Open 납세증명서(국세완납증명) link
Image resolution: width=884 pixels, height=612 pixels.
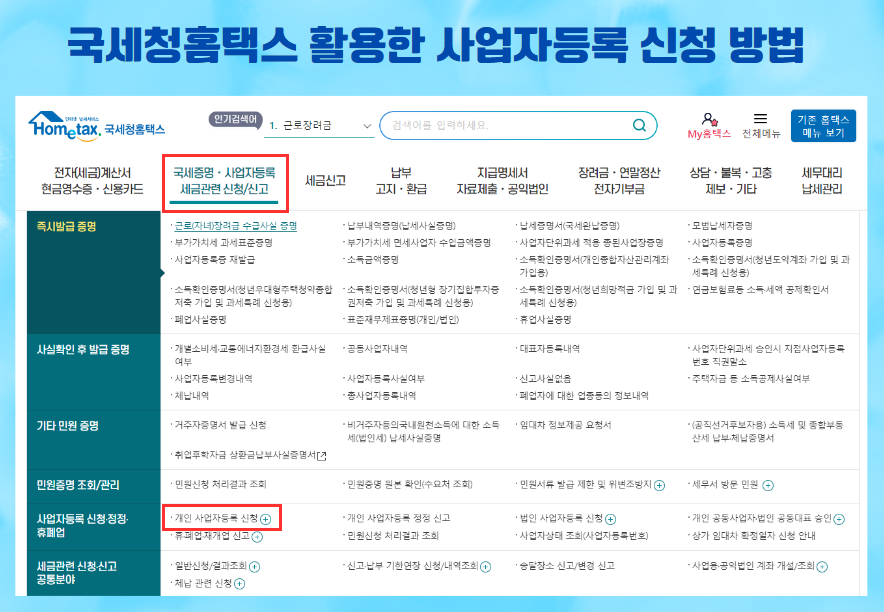click(x=569, y=225)
